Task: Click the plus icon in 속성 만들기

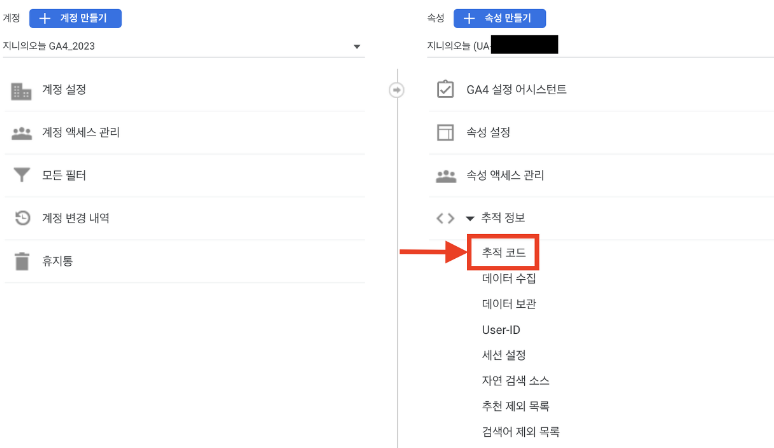Action: click(x=469, y=18)
